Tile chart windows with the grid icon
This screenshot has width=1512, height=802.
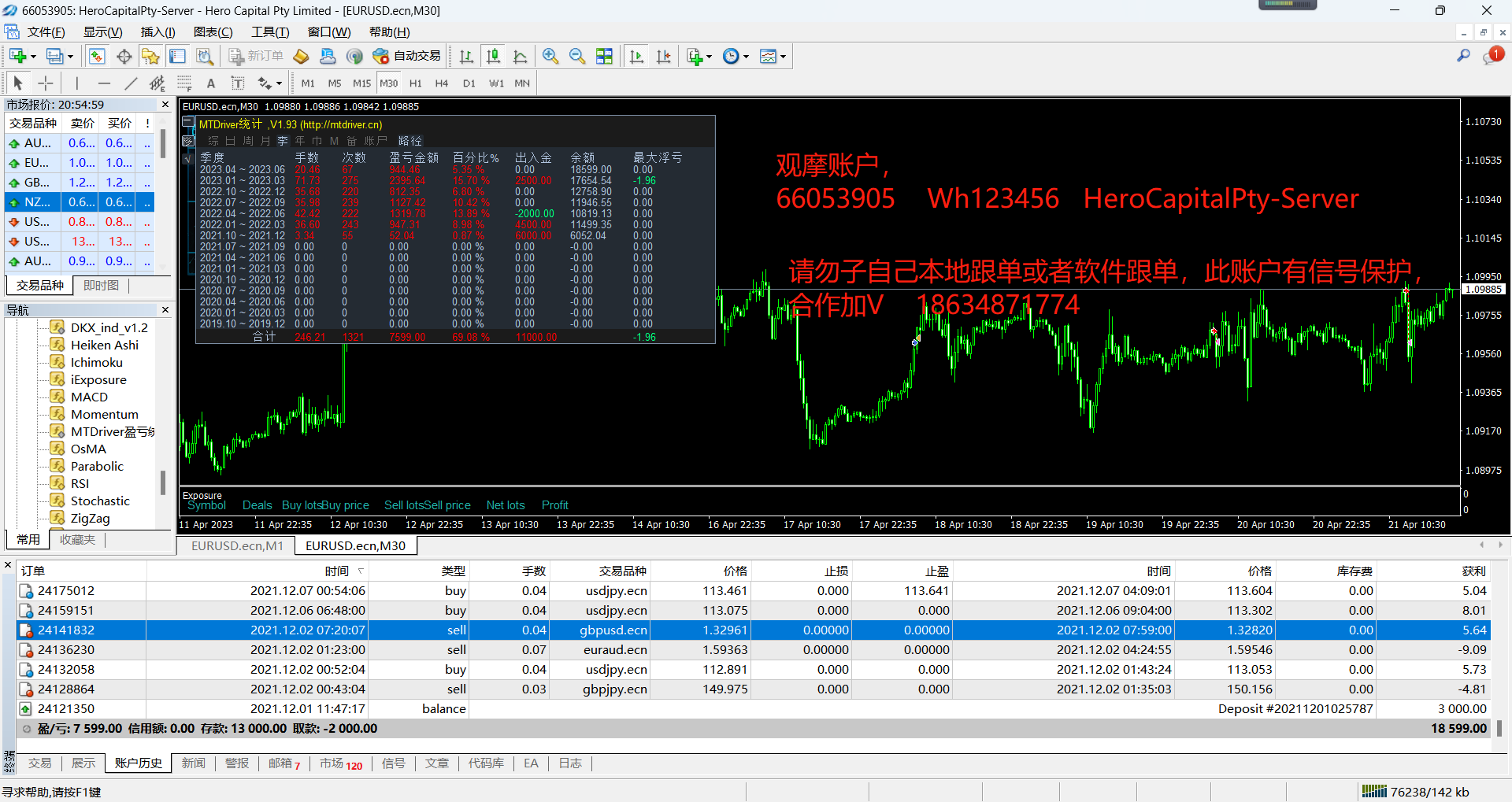click(604, 57)
